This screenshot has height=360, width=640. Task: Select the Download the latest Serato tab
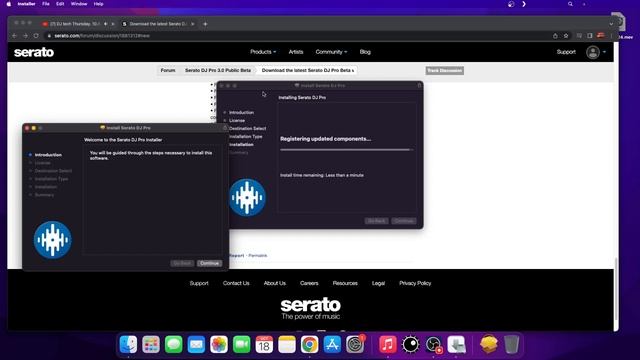tap(158, 24)
